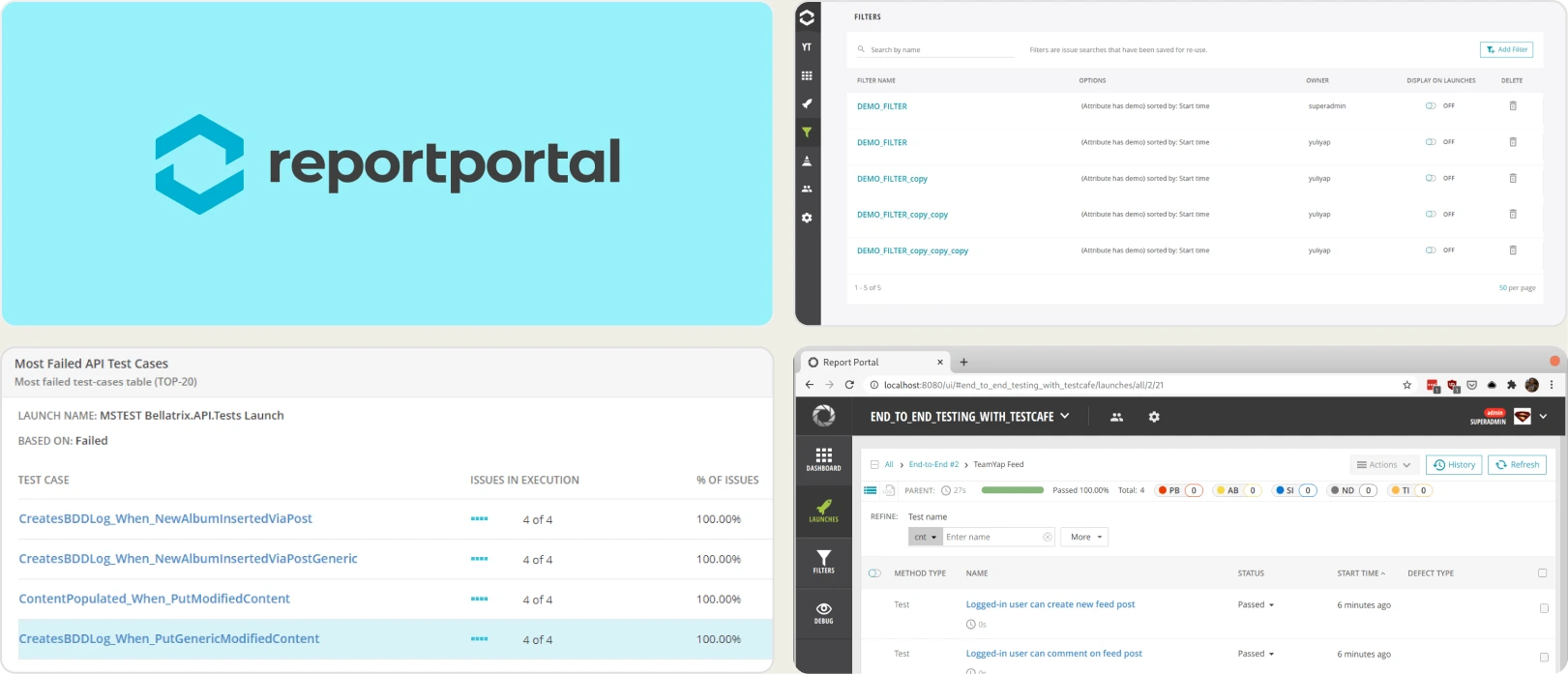Viewport: 1568px width, 674px height.
Task: Open FILTERS funnel in browser window sidebar
Action: pyautogui.click(x=823, y=562)
